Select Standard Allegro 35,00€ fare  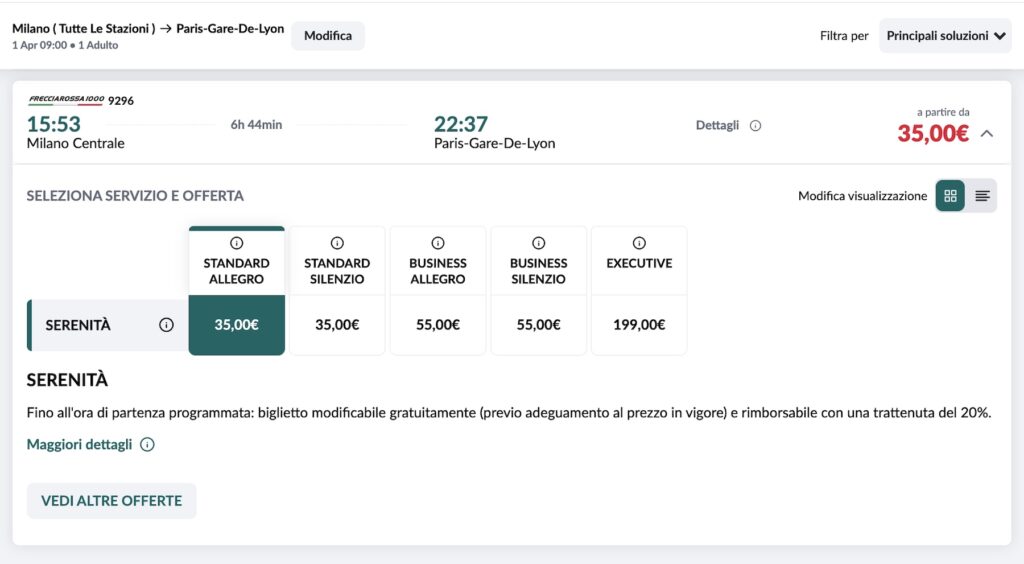tap(236, 325)
